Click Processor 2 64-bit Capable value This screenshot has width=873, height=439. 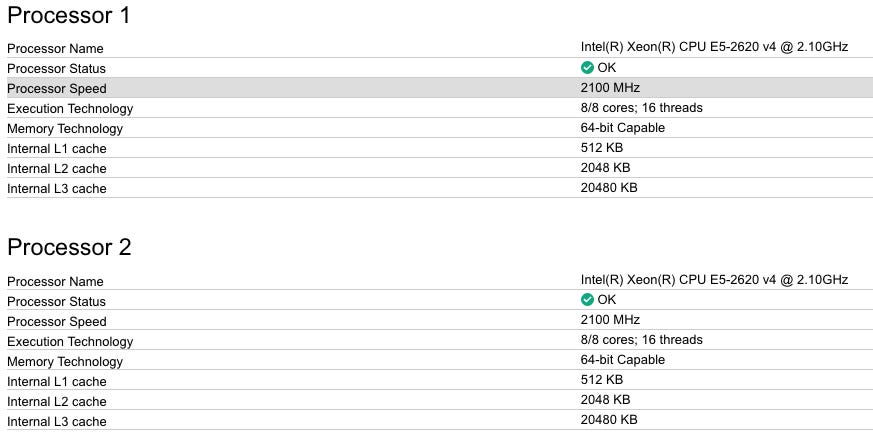622,360
